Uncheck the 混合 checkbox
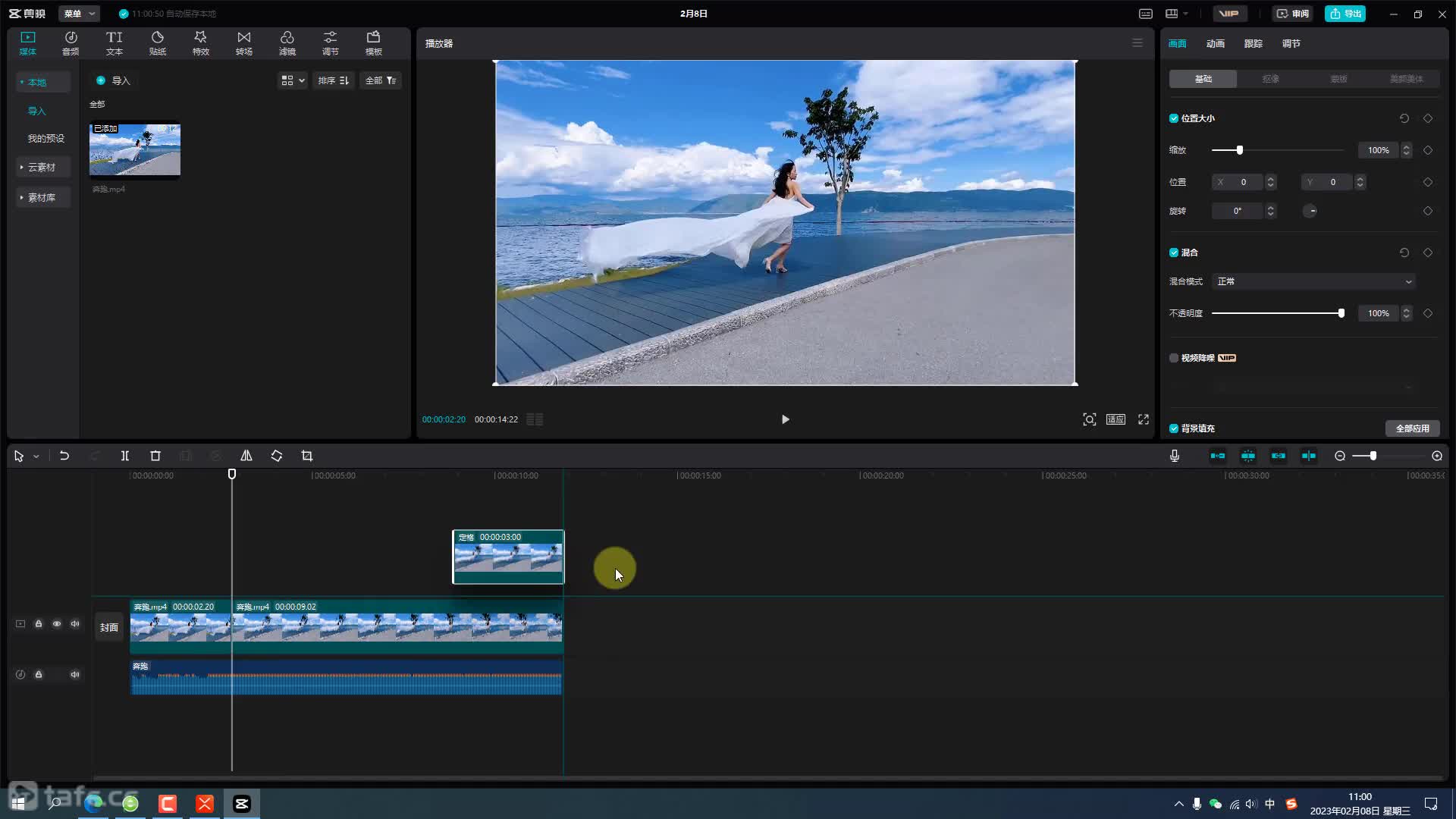This screenshot has height=819, width=1456. coord(1174,253)
